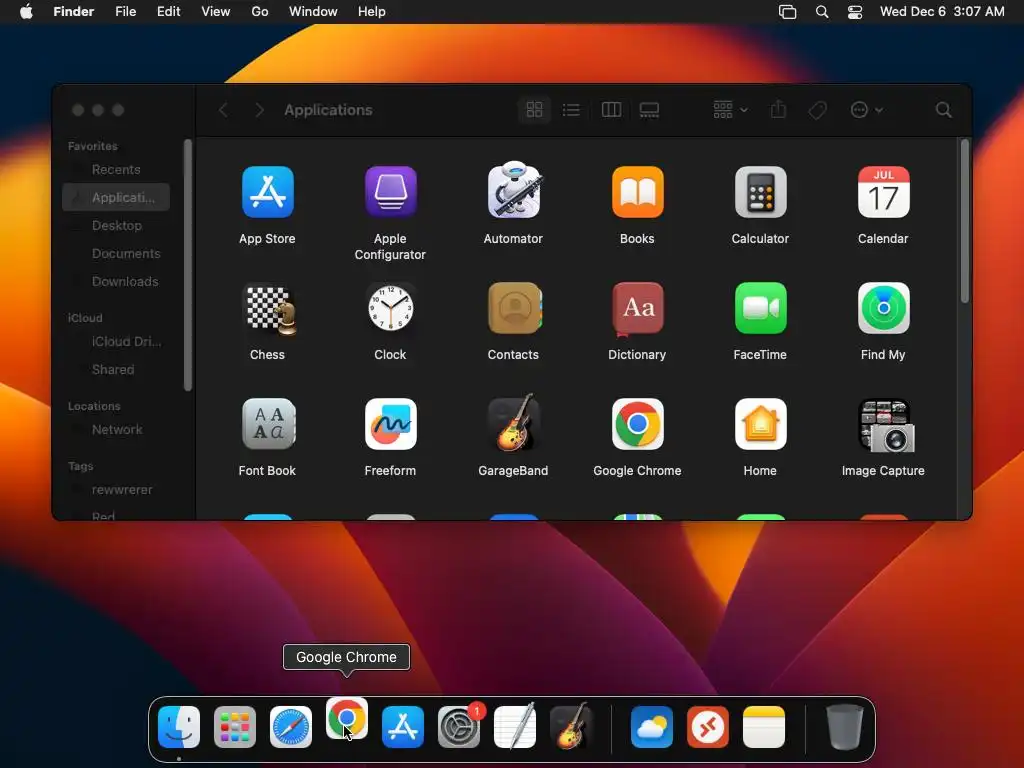Image resolution: width=1024 pixels, height=768 pixels.
Task: Open the Calculator app icon
Action: point(760,192)
